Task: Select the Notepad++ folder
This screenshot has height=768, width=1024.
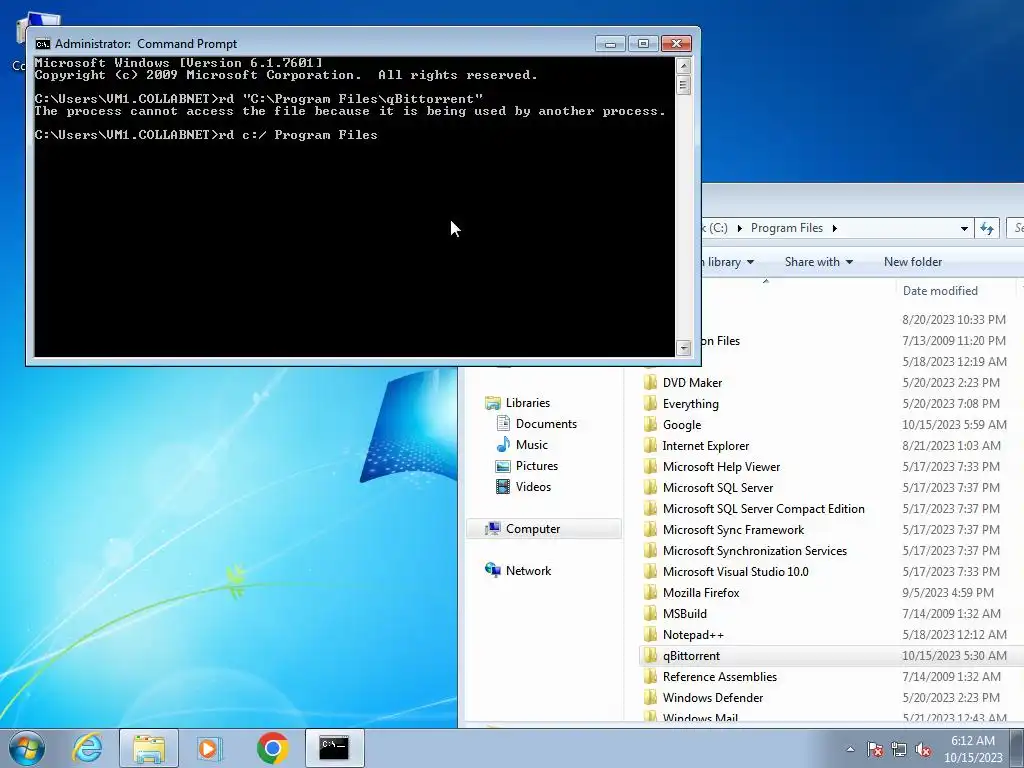Action: click(693, 635)
